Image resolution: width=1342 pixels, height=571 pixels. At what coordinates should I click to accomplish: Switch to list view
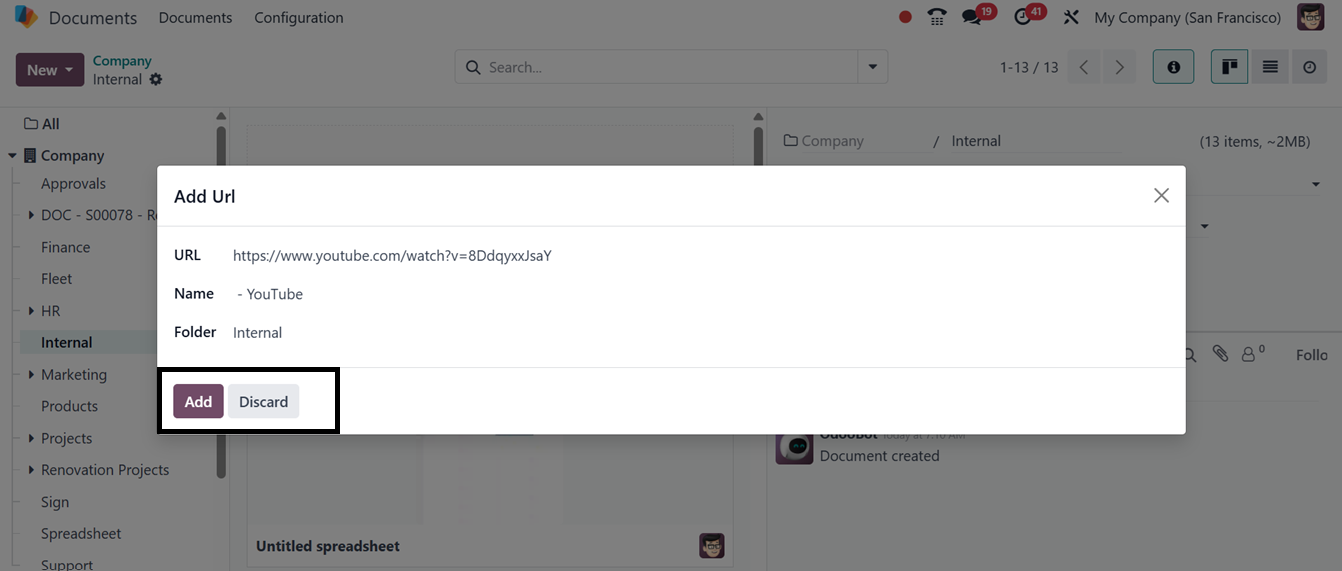[1269, 67]
